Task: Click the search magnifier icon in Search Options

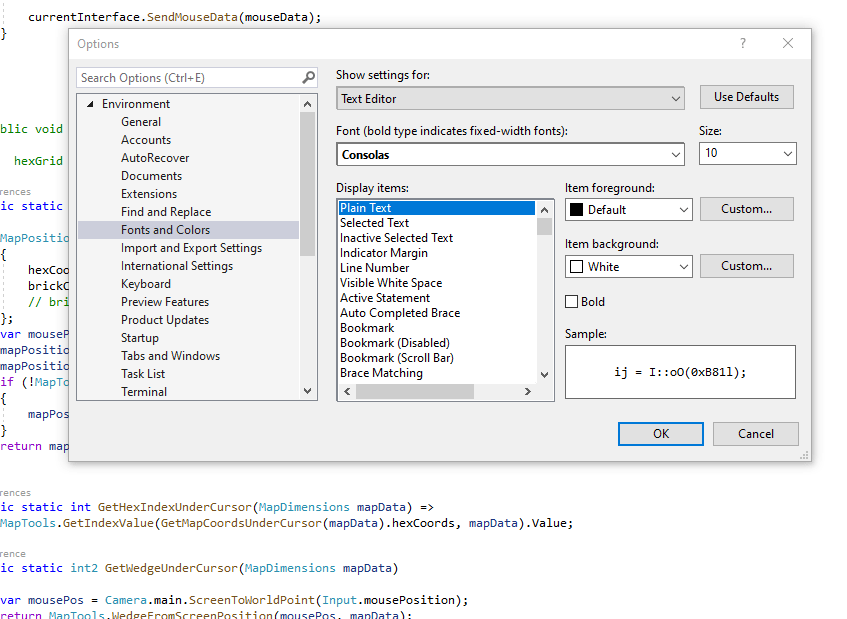Action: (309, 78)
